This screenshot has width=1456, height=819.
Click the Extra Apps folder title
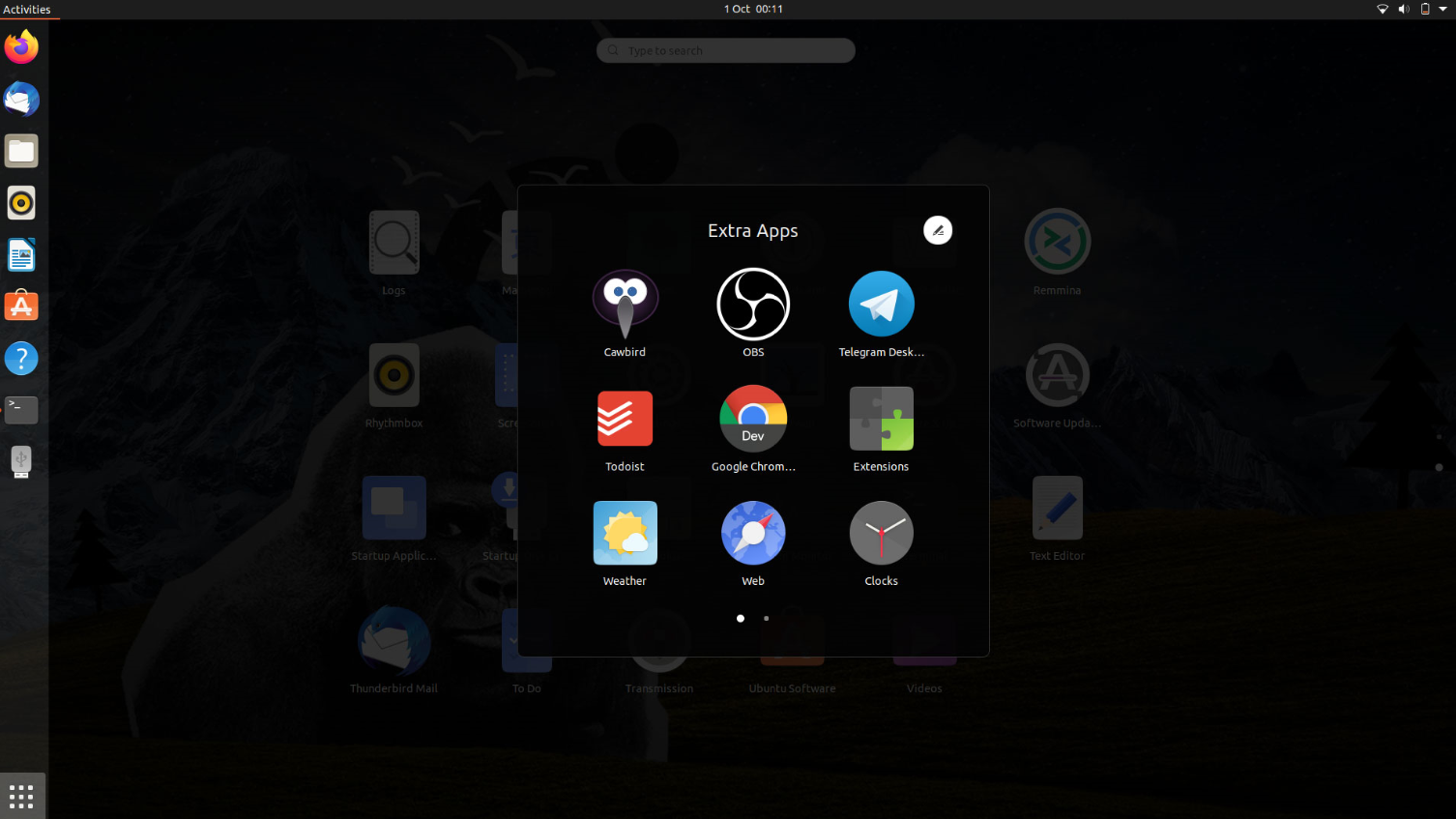pos(753,230)
